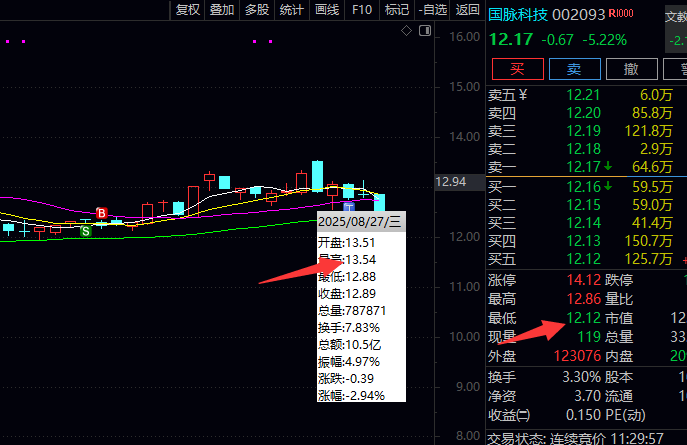Click 买二 bid price 12.15
Screen dimensions: 687x445
coord(583,205)
